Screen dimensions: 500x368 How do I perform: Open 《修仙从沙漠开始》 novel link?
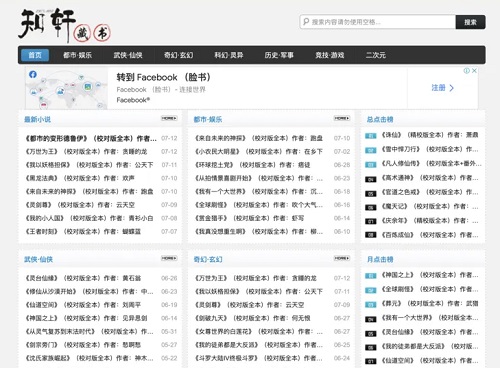pyautogui.click(x=89, y=292)
